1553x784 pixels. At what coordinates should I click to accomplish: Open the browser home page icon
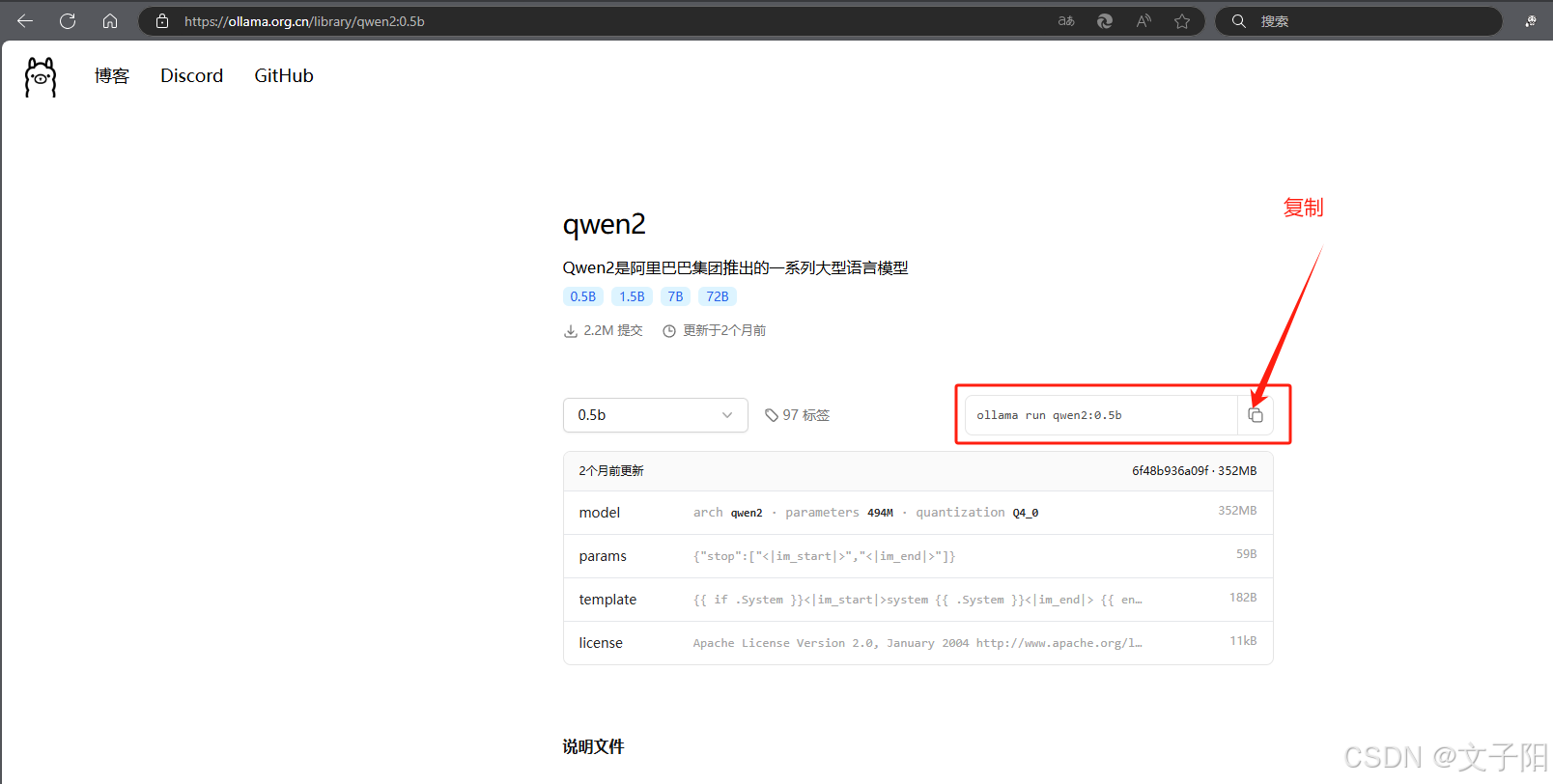pos(110,21)
